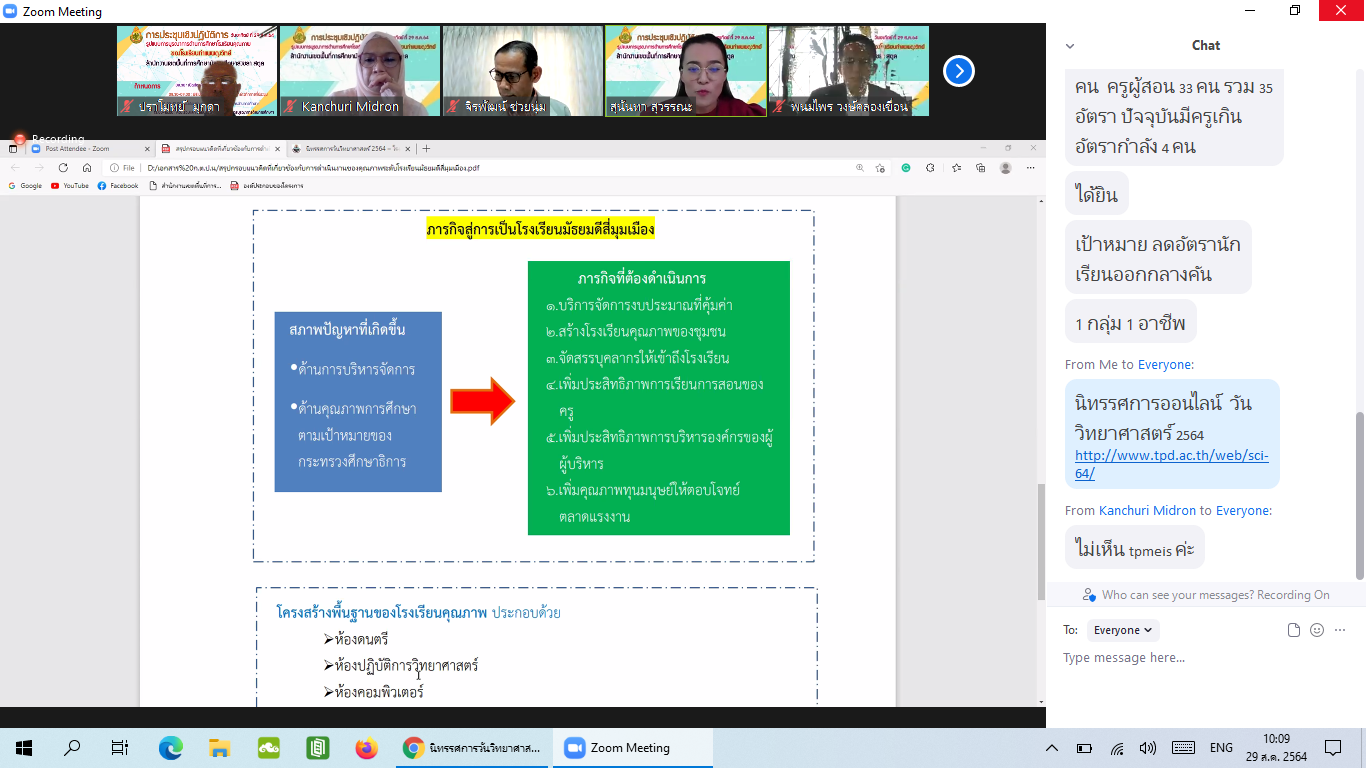Select the จิรพัฒน์ video thumbnail

(522, 71)
